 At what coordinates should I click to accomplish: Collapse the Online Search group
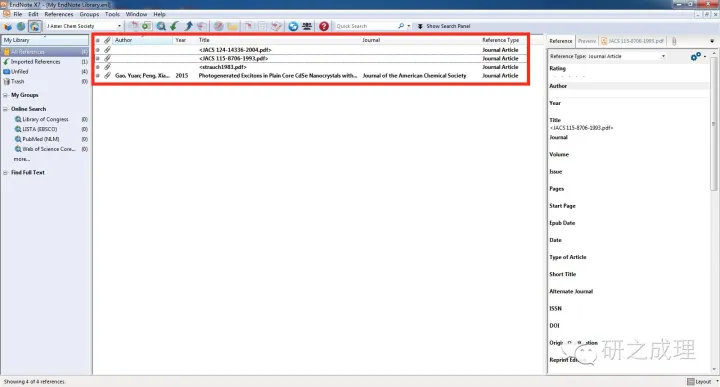click(x=6, y=109)
